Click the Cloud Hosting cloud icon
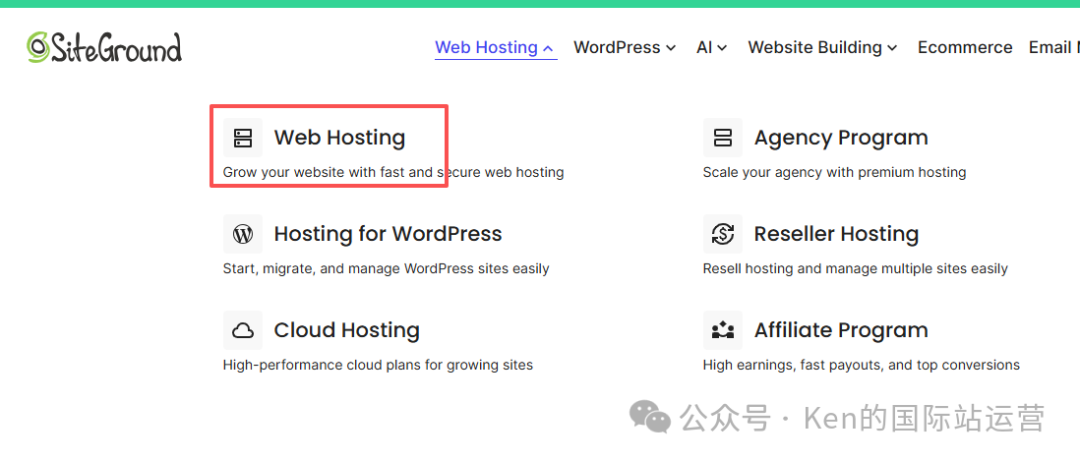 pos(242,331)
